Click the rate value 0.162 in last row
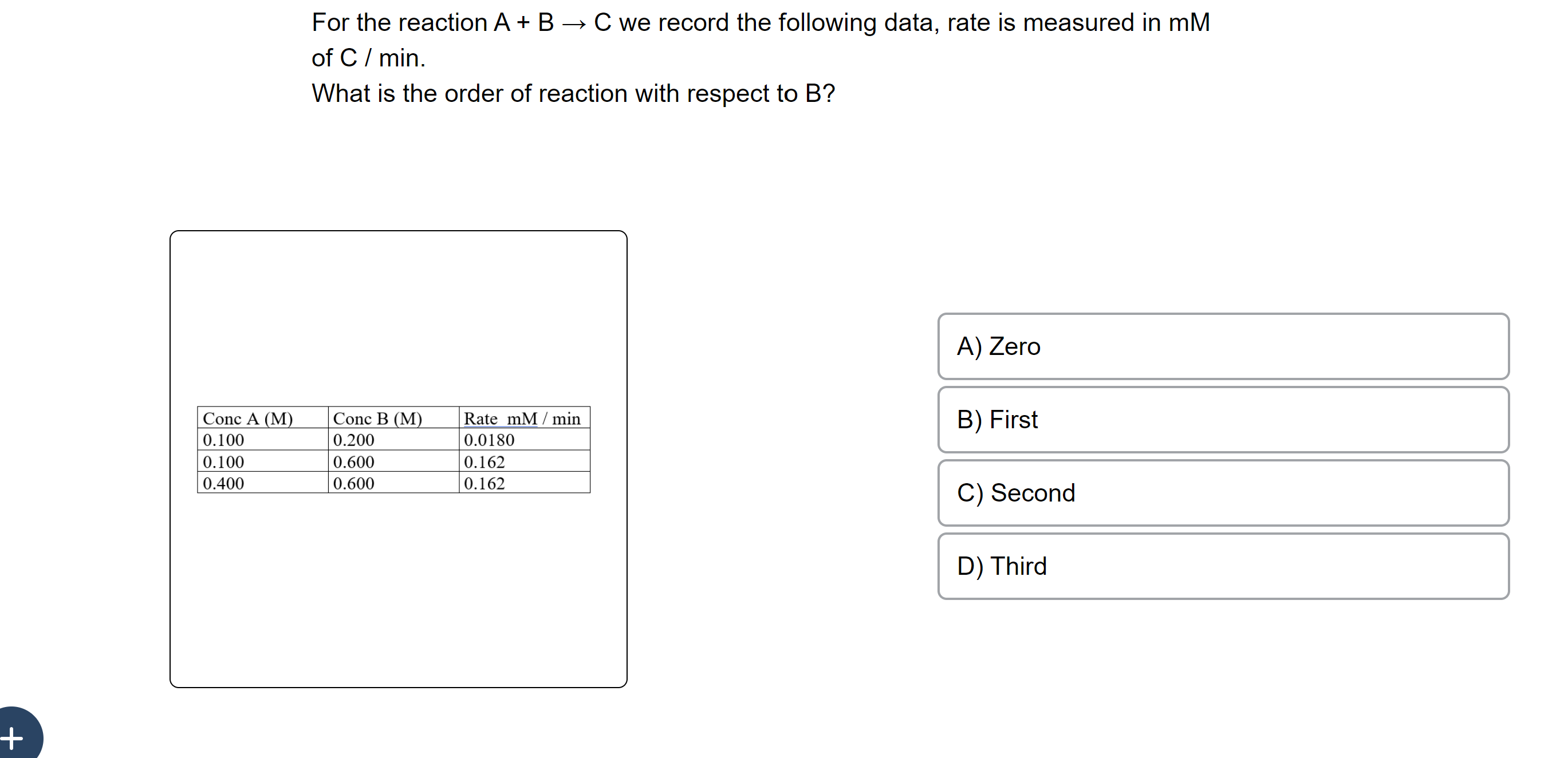This screenshot has width=1568, height=758. [x=484, y=484]
